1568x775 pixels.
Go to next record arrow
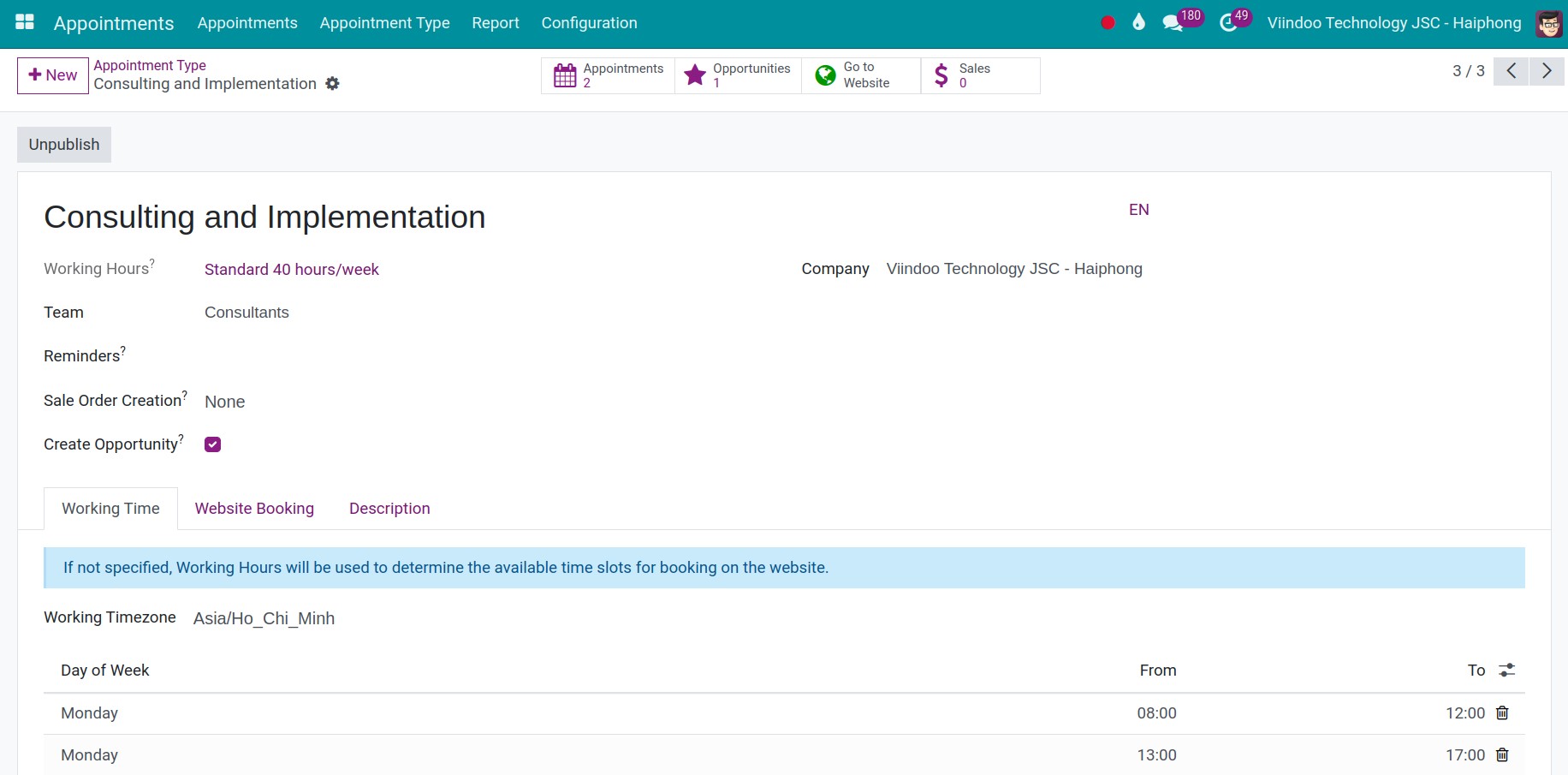(x=1547, y=71)
